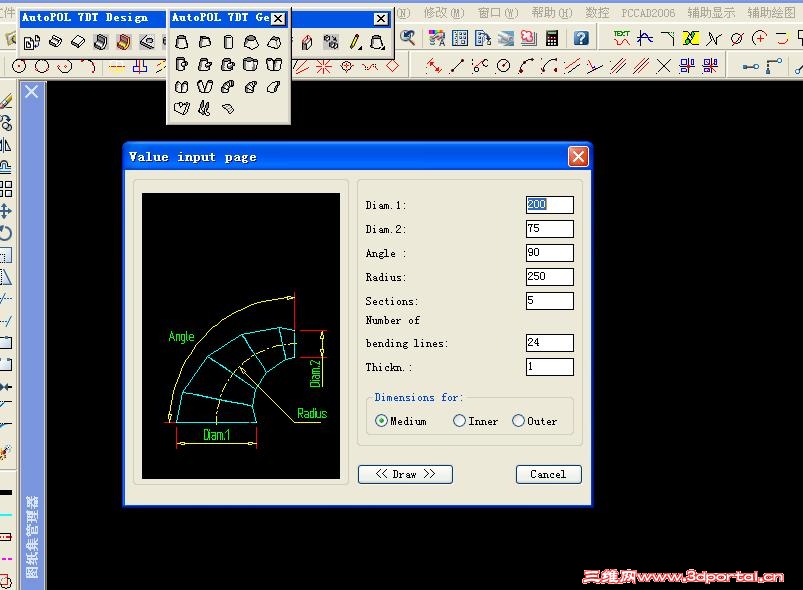Click the 图纸集管理器 vertical panel label

click(32, 537)
